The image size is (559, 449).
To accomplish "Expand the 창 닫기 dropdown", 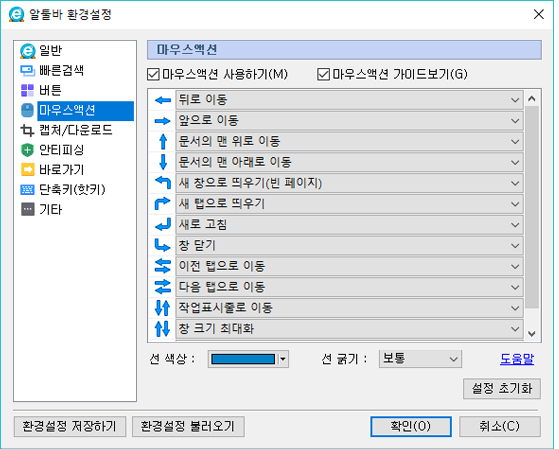I will tap(349, 245).
